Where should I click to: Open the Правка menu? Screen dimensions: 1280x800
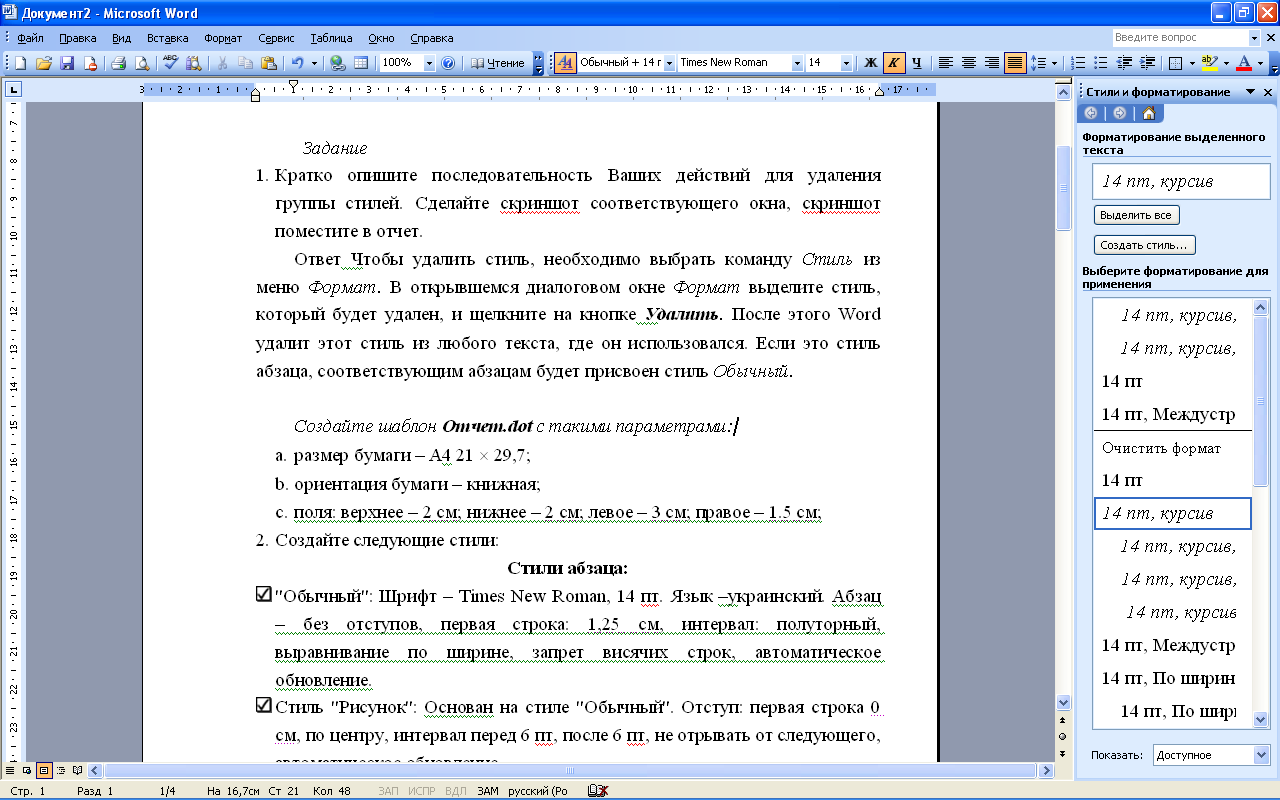77,38
